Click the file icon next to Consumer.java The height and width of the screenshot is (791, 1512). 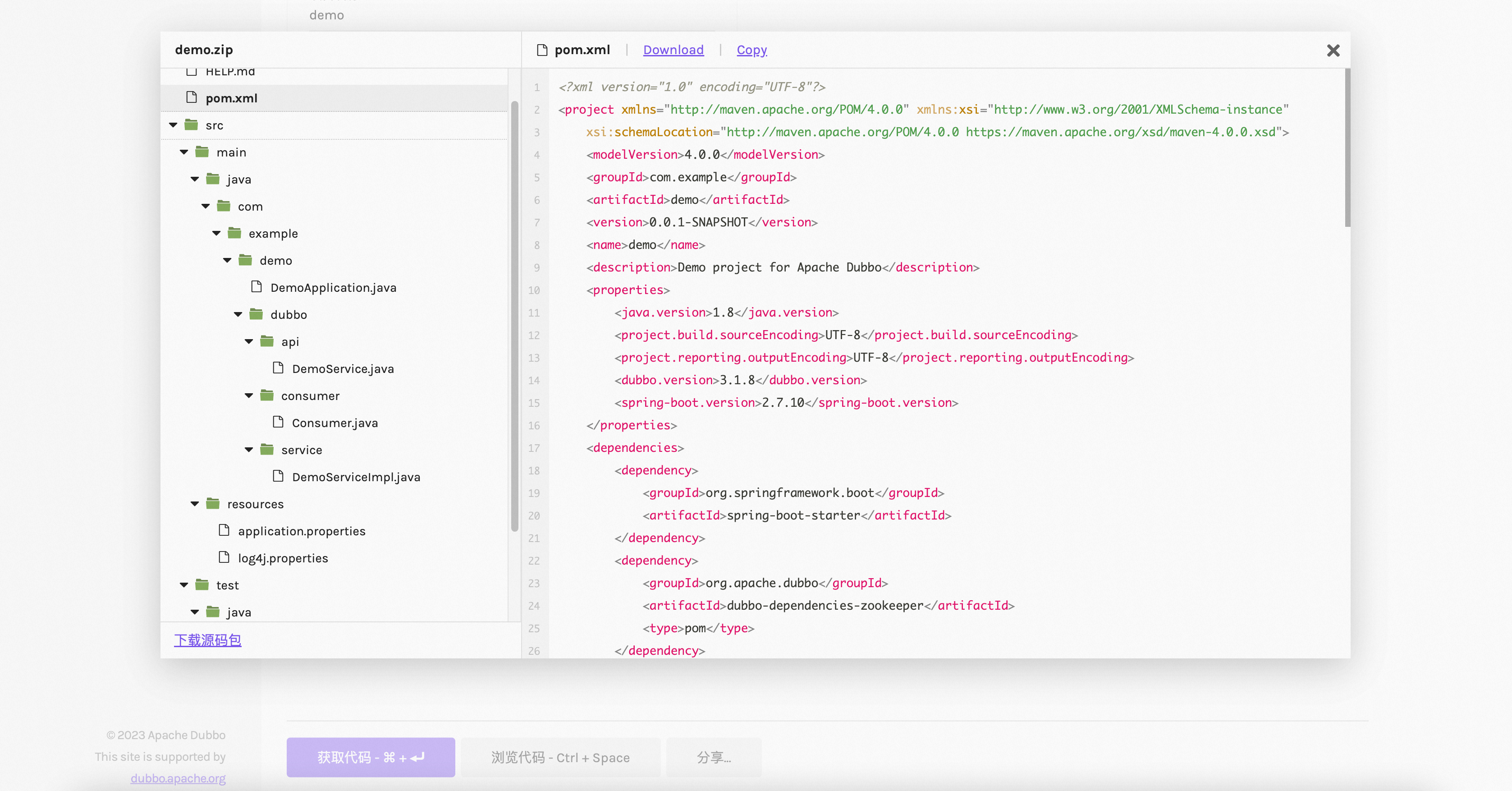[278, 422]
